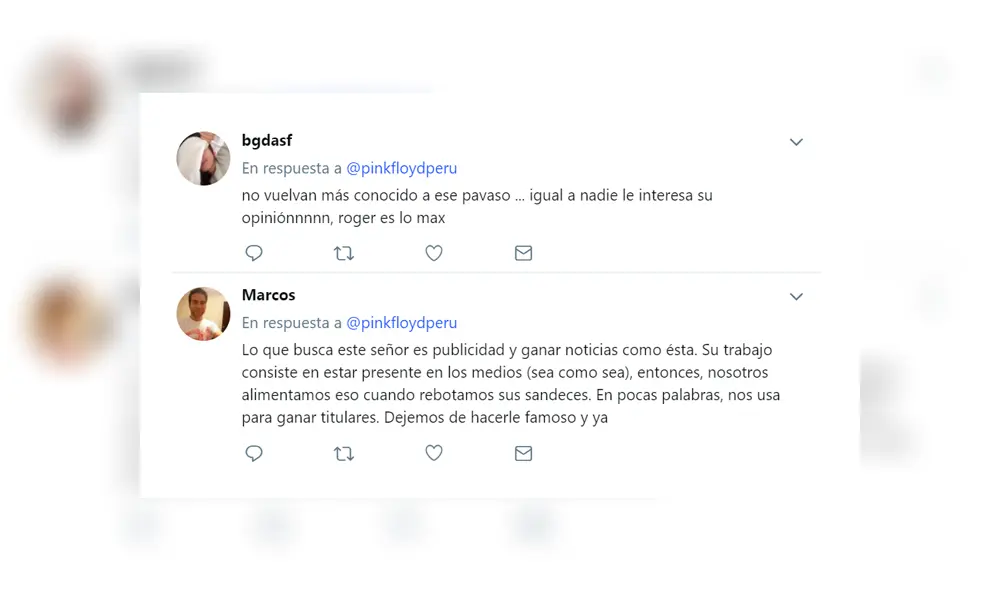Open the reply box for bgdasf's tweet
The width and height of the screenshot is (1000, 590).
tap(254, 253)
